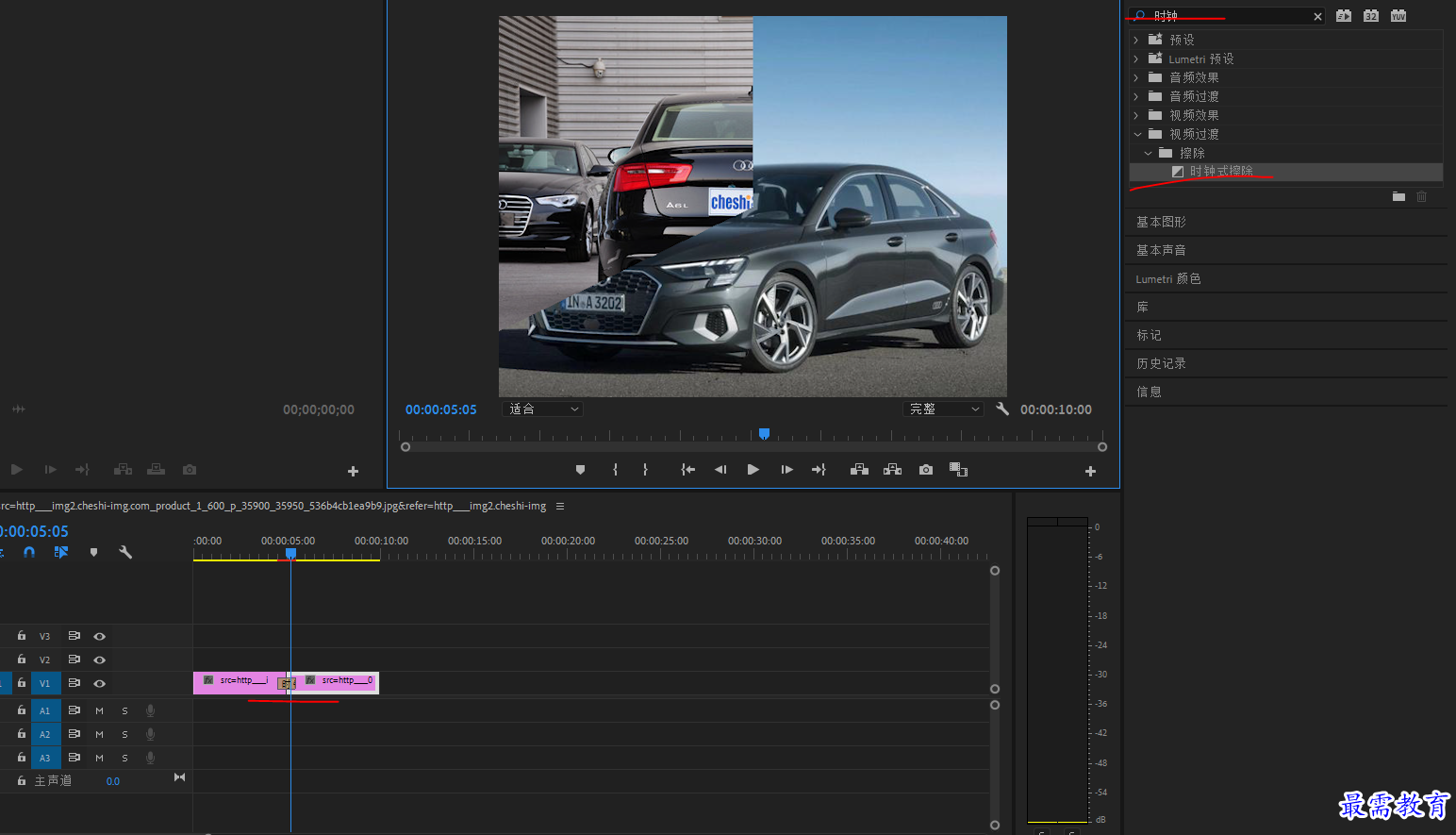Expand the 音频过渡 folder
Viewport: 1456px width, 835px height.
(x=1136, y=96)
